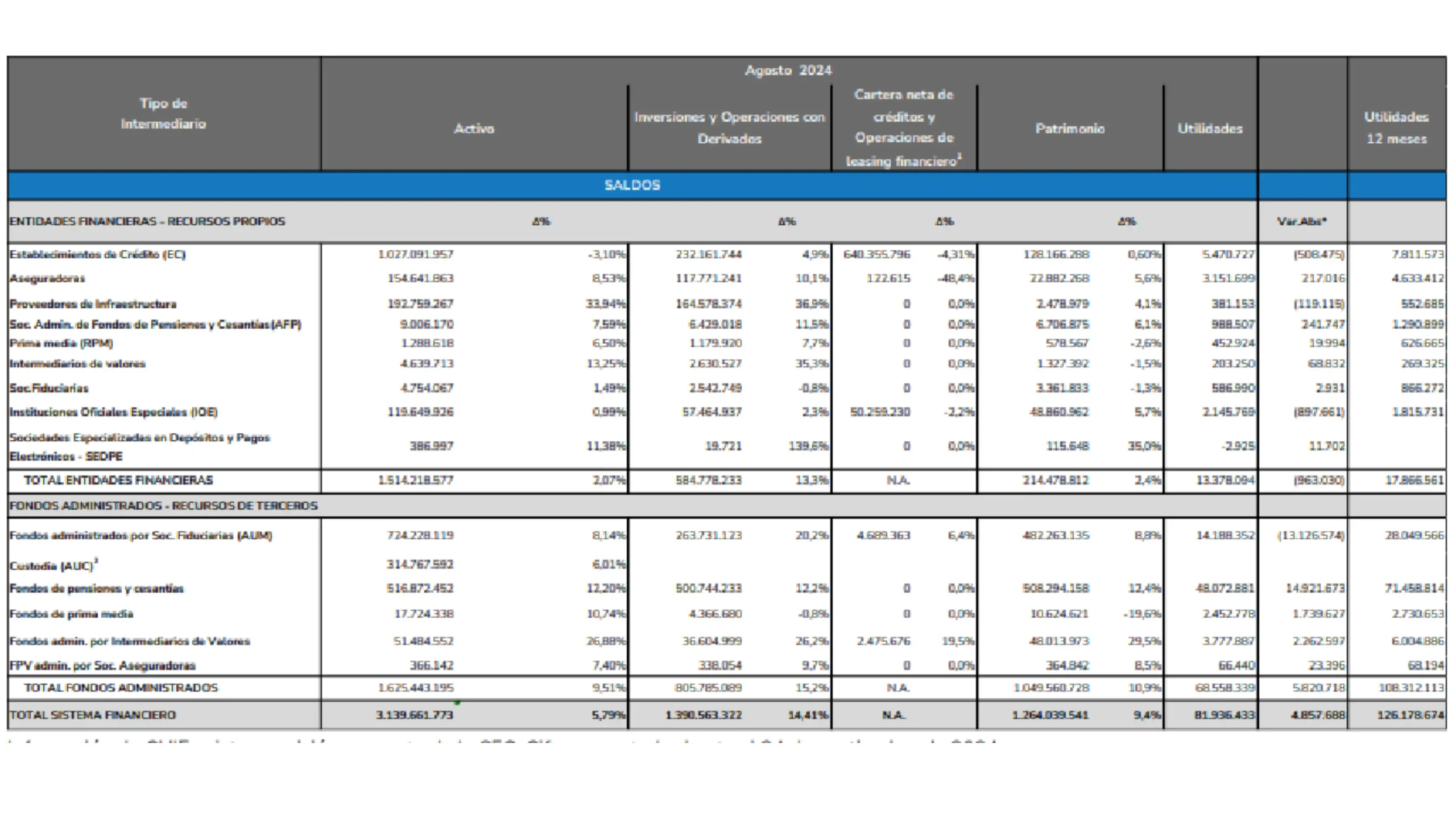
Task: Select the 'Aseguradoras' row label
Action: click(47, 278)
